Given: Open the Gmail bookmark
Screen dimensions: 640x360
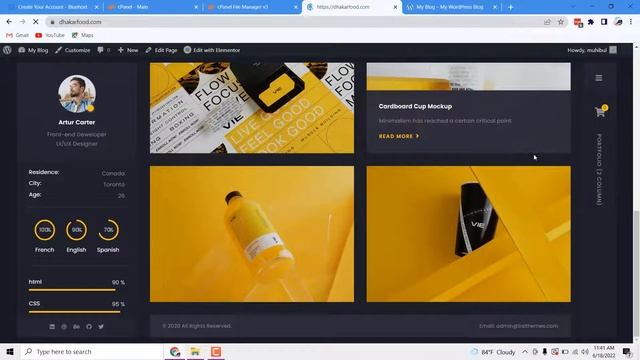Looking at the screenshot, I should (x=17, y=35).
